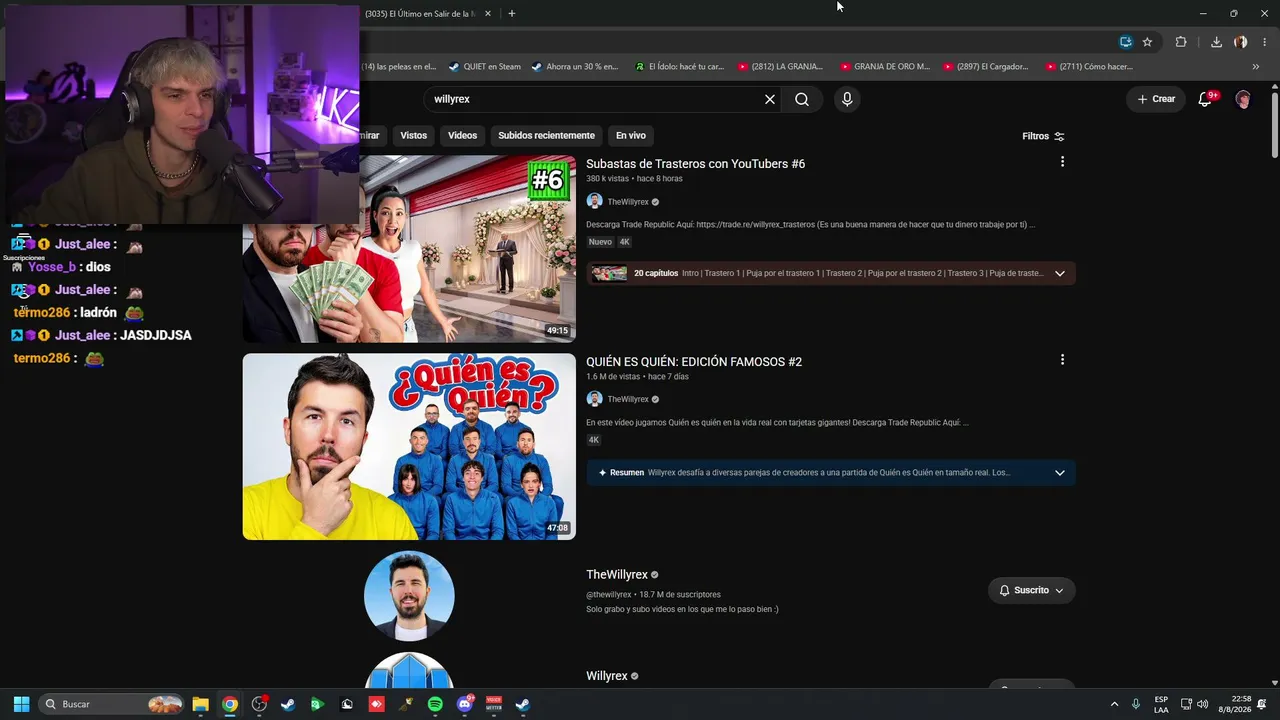Click channel name under QUIÉN ES QUIÉN video
Viewport: 1280px width, 720px height.
(x=628, y=399)
